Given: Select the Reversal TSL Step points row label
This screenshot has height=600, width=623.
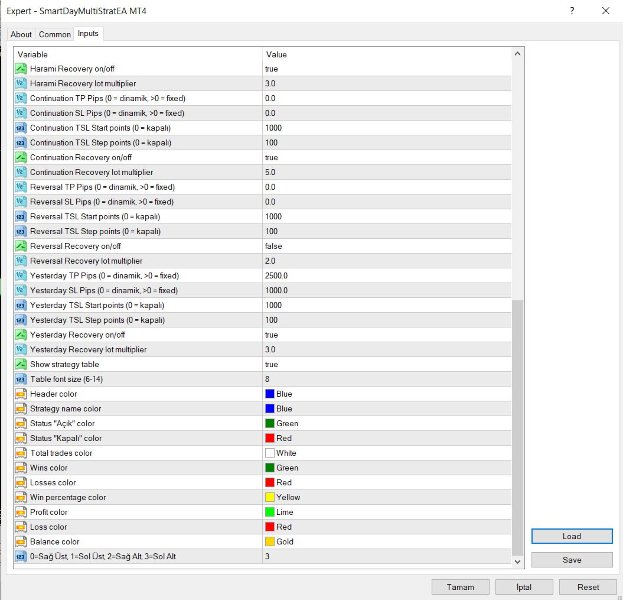Looking at the screenshot, I should coord(95,231).
